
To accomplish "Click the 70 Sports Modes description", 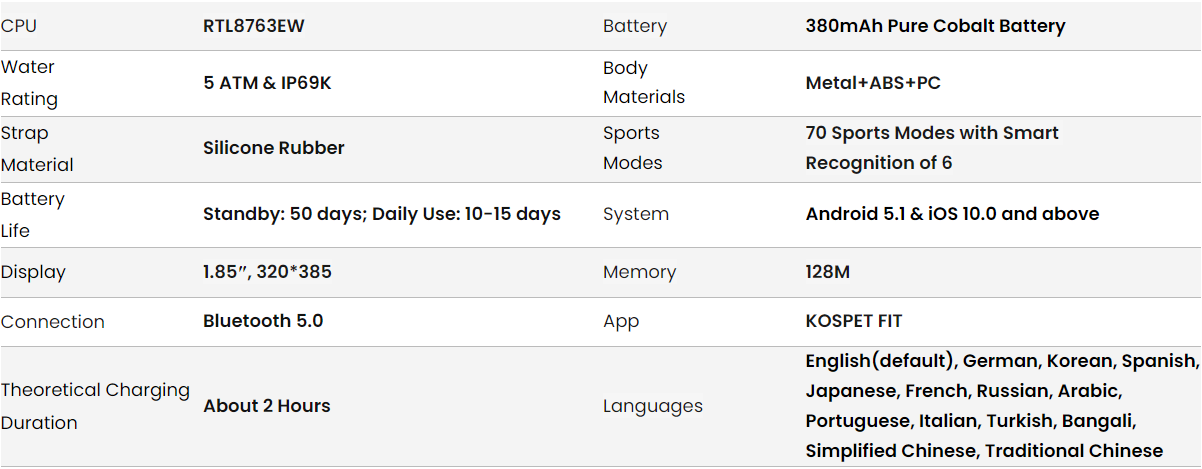I will coord(931,147).
